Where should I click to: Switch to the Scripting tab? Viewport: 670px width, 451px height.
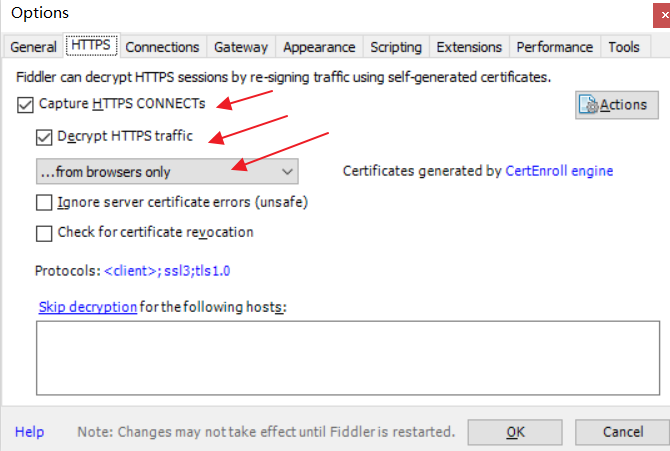pyautogui.click(x=396, y=47)
